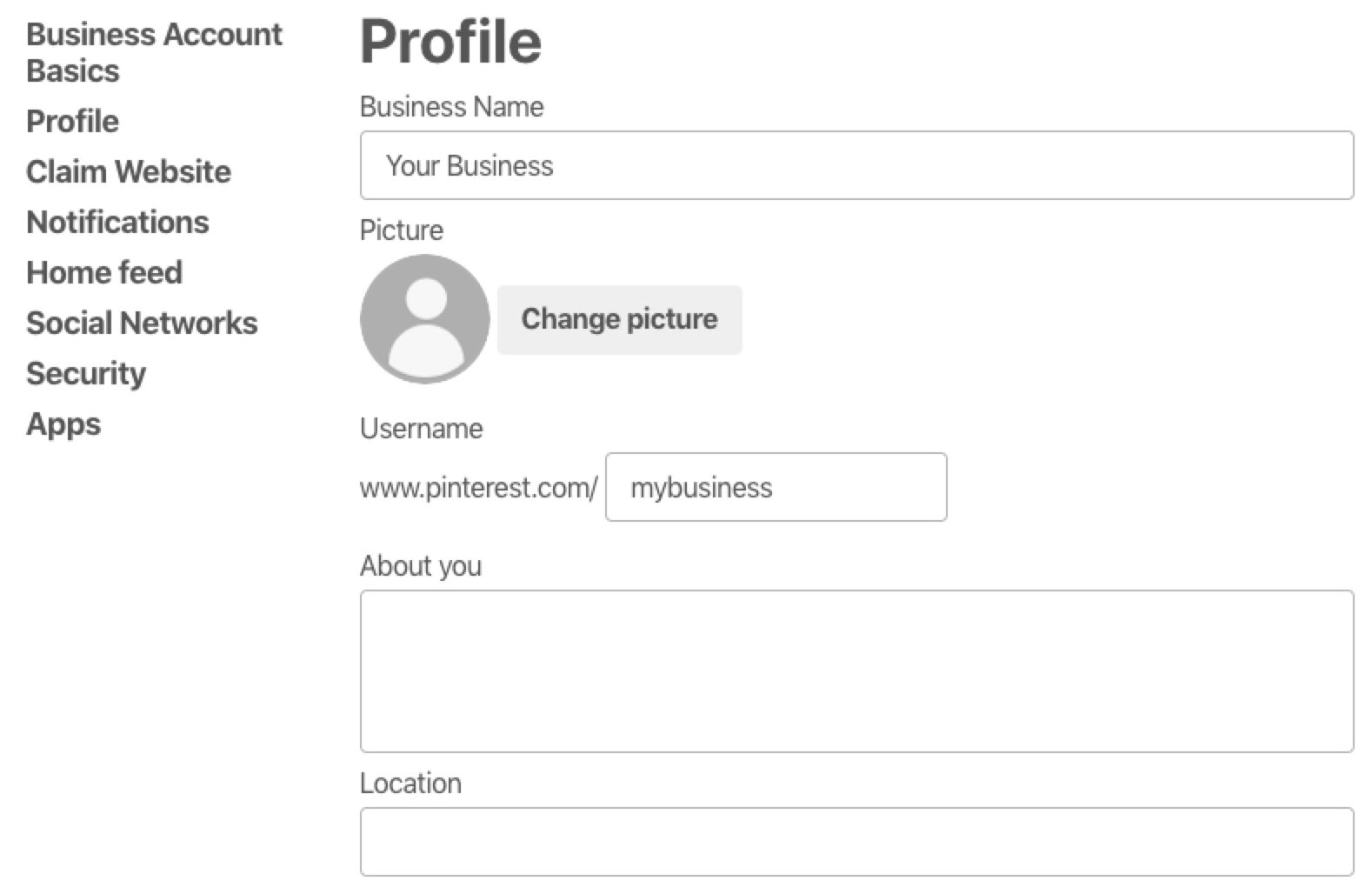
Task: Open the Home feed settings section
Action: [105, 272]
